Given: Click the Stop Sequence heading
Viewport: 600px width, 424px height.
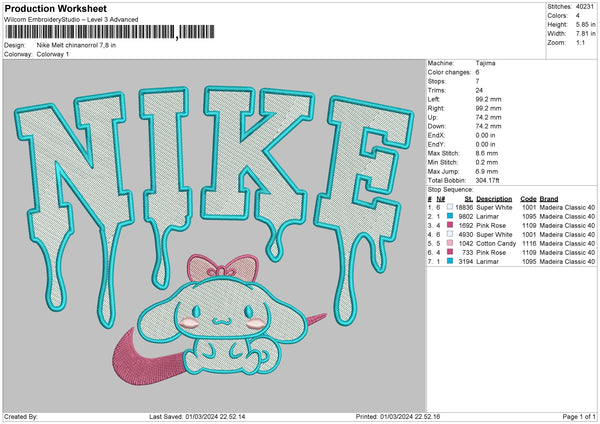Looking at the screenshot, I should point(449,187).
